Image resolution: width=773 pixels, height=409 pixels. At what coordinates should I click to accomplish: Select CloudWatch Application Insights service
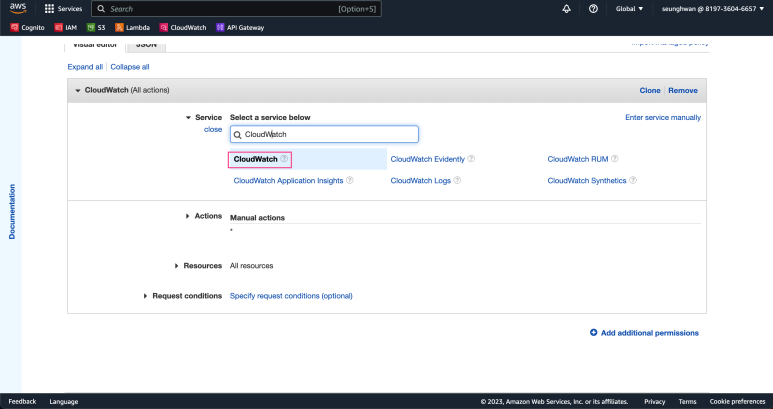pos(288,181)
